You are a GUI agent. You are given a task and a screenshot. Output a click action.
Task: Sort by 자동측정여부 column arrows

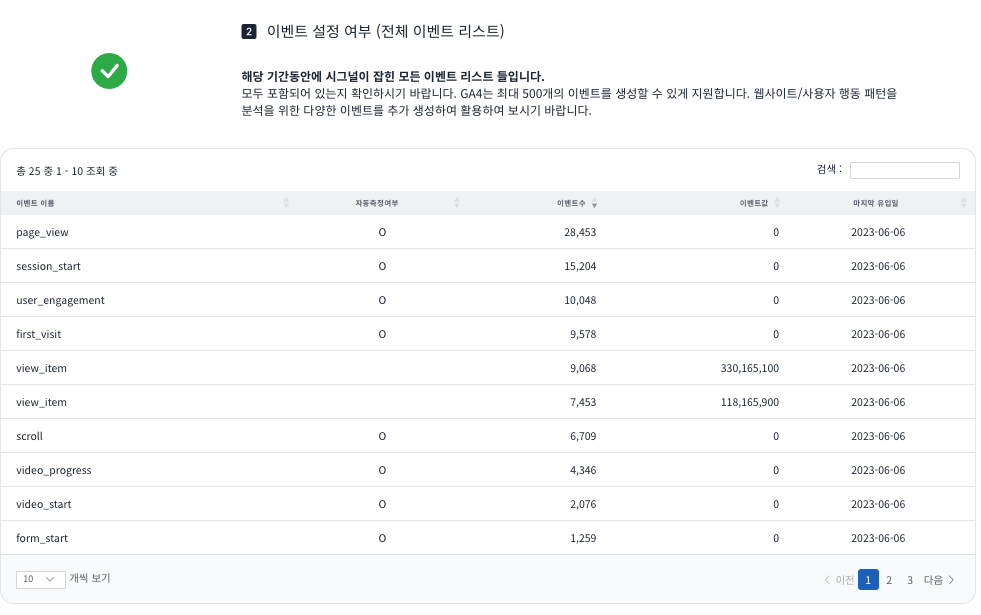click(456, 203)
